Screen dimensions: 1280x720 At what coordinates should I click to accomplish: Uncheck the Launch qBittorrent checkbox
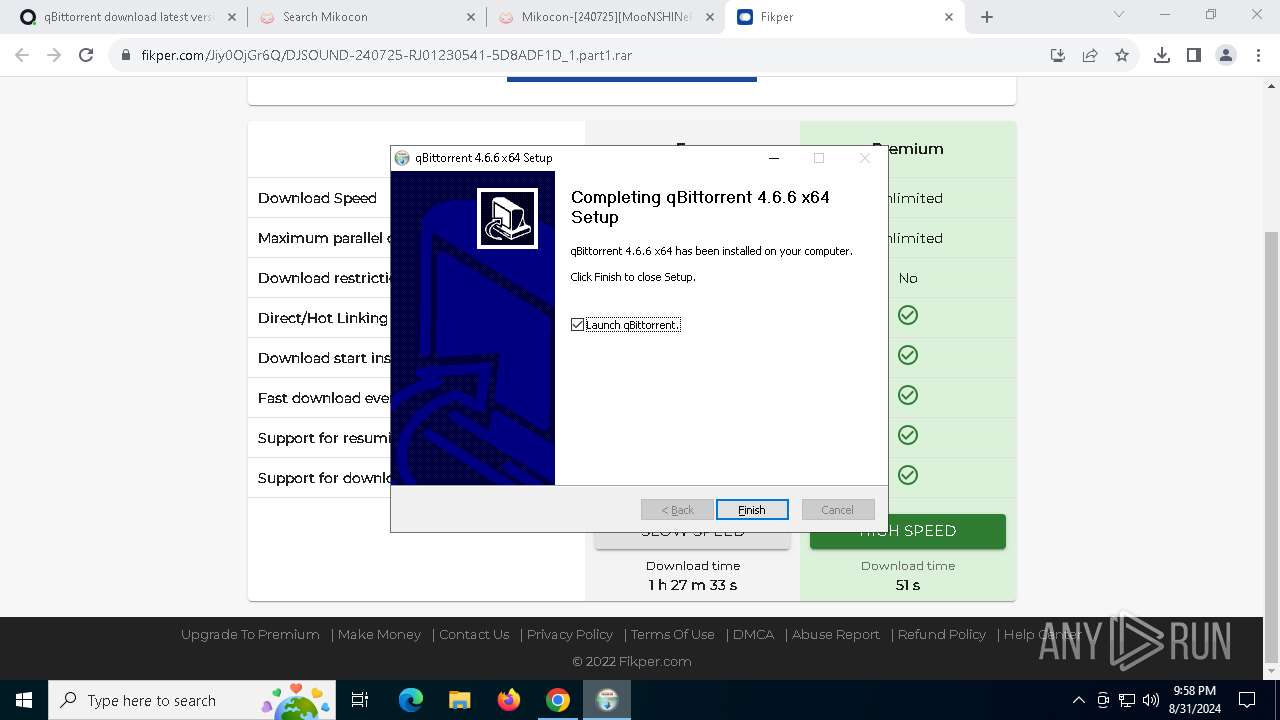(x=577, y=325)
